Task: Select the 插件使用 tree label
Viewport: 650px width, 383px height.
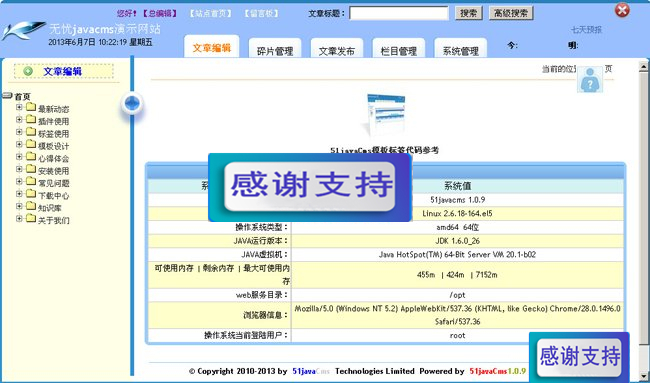Action: coord(53,121)
